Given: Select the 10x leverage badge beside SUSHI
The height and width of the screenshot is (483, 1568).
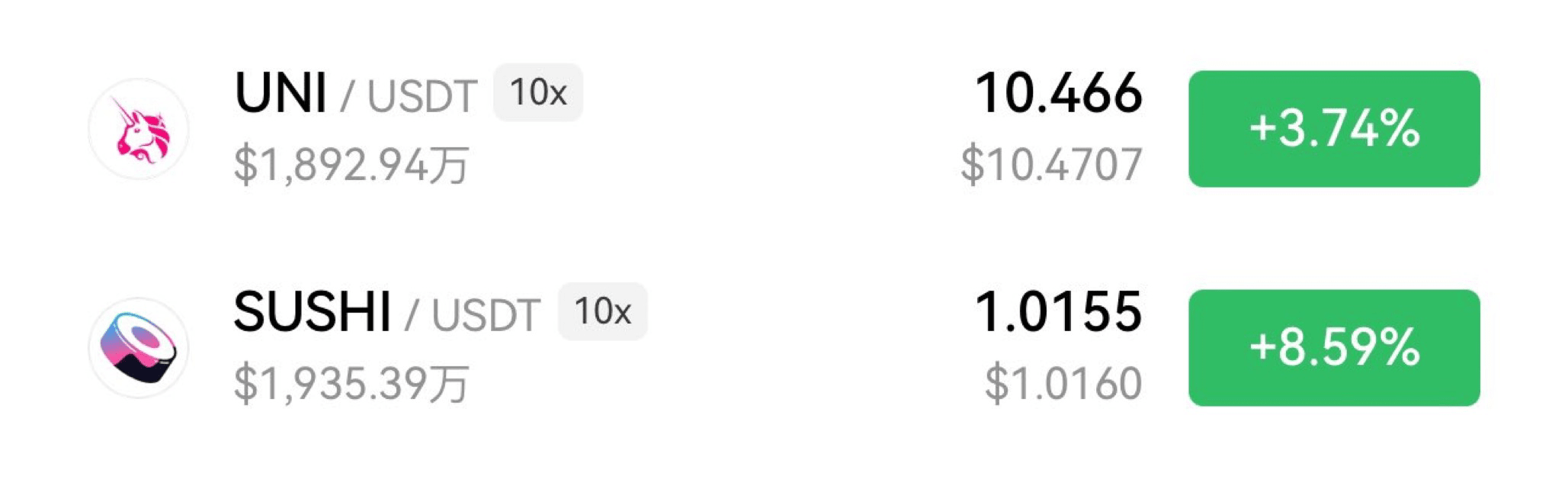Looking at the screenshot, I should click(603, 311).
